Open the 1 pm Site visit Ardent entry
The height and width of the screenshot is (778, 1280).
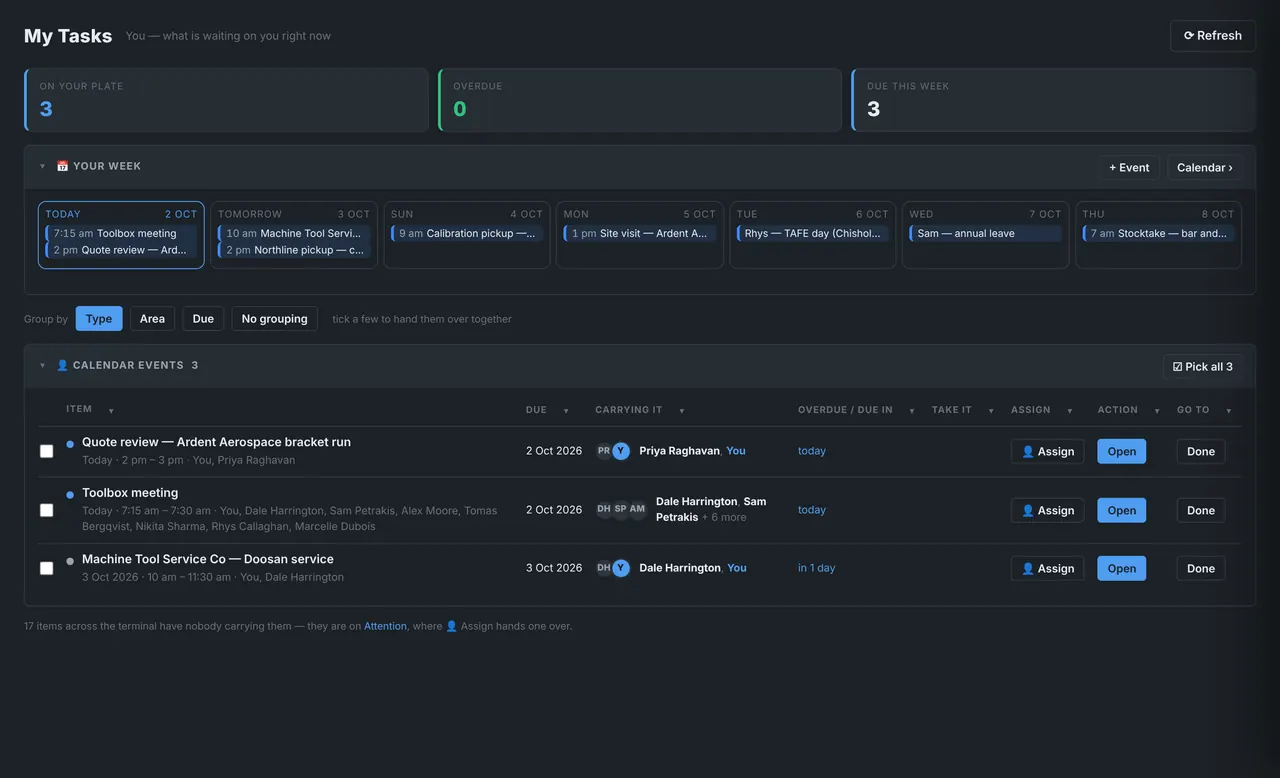(640, 233)
